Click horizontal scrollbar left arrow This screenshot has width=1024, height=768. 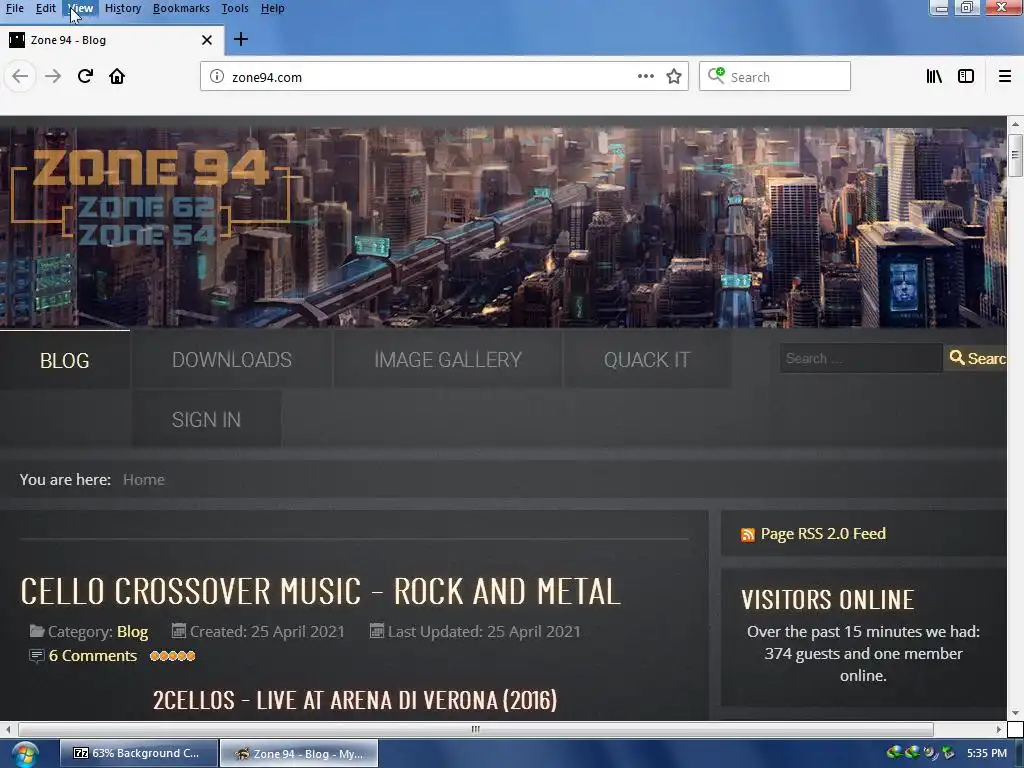[x=7, y=729]
